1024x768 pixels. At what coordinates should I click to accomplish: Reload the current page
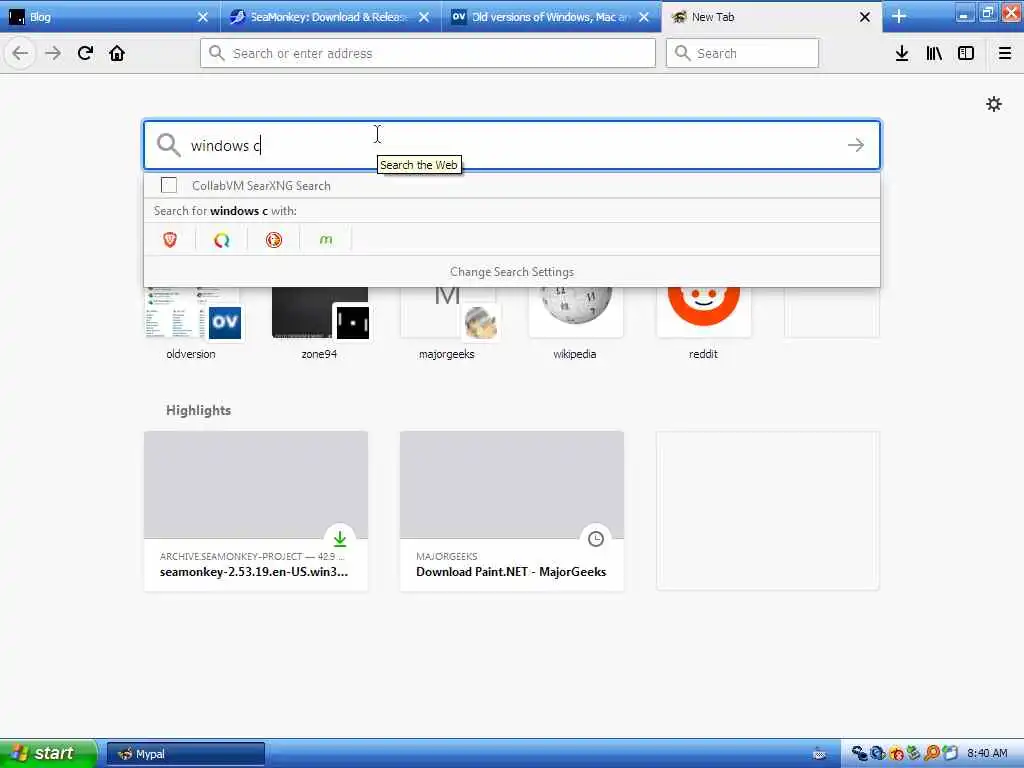pyautogui.click(x=85, y=53)
